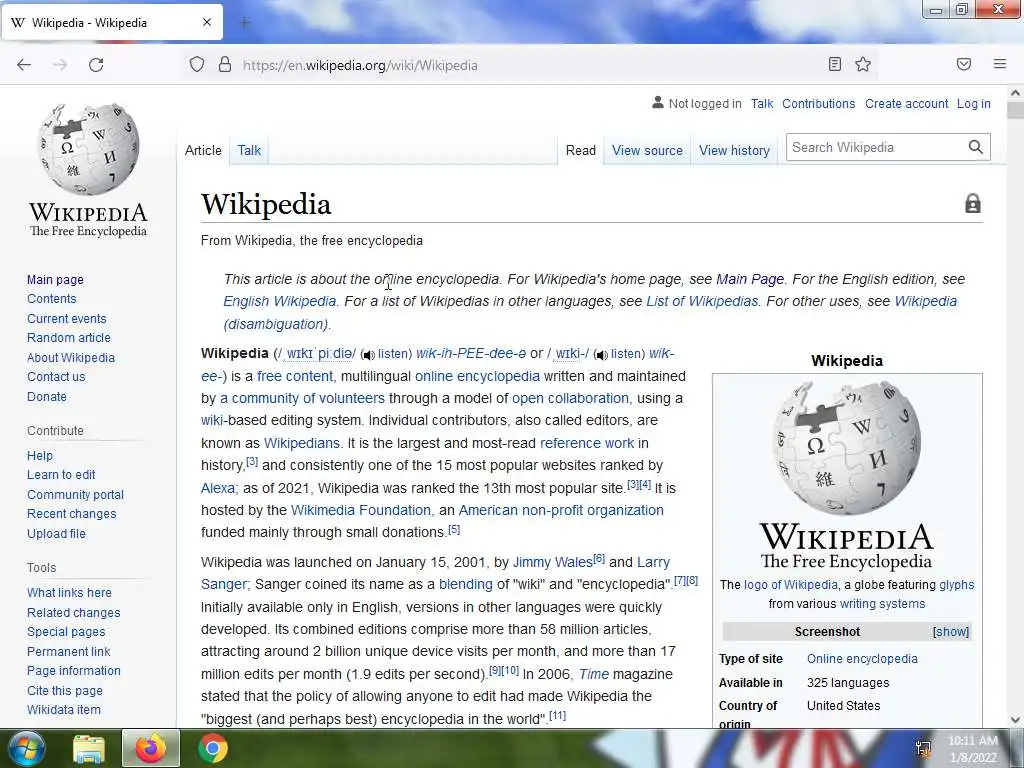The image size is (1024, 768).
Task: Show the collapsed Screenshot section in infobox
Action: click(x=951, y=632)
